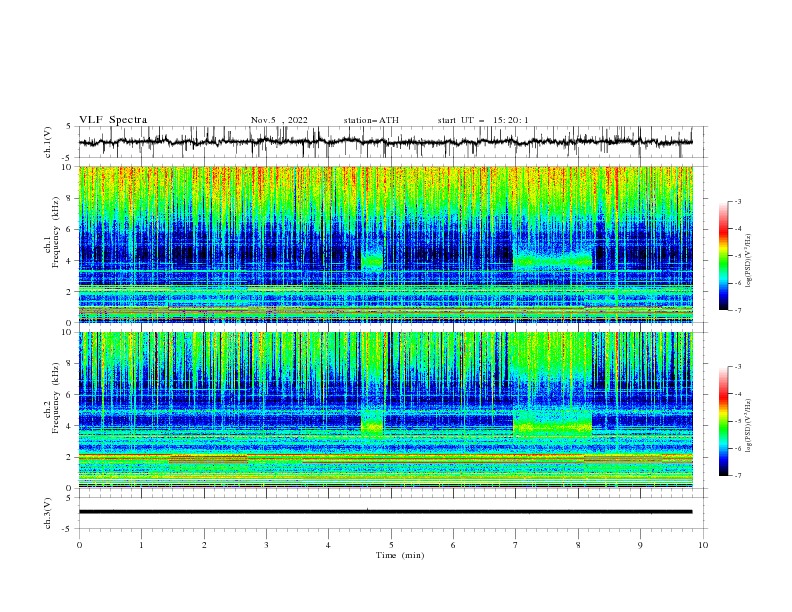Click the 'Time (min)' axis label
792x612 pixels.
400,555
